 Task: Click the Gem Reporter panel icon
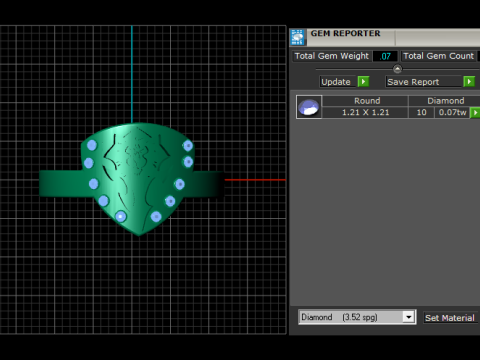[298, 37]
